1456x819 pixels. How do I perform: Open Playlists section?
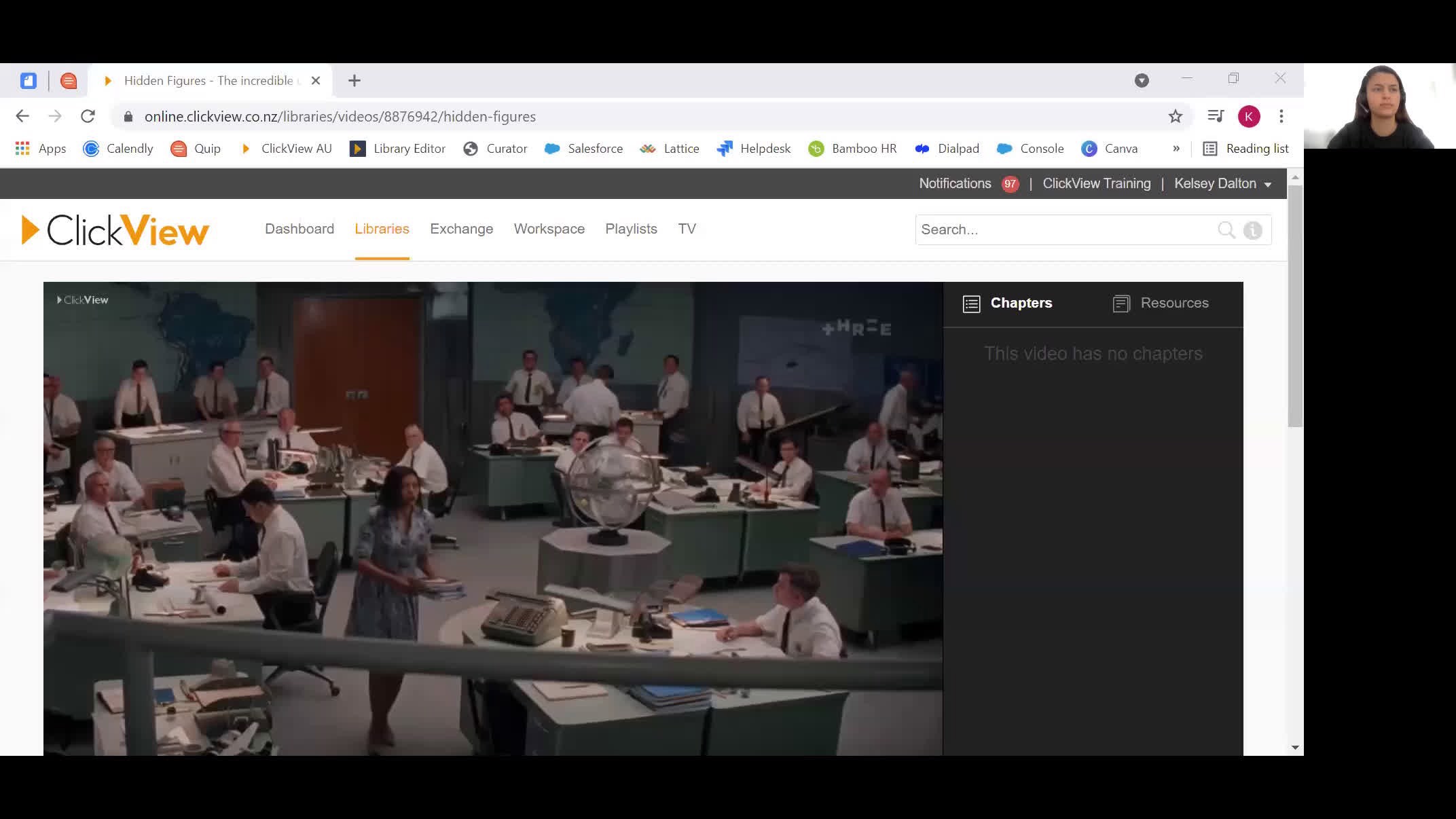tap(632, 229)
